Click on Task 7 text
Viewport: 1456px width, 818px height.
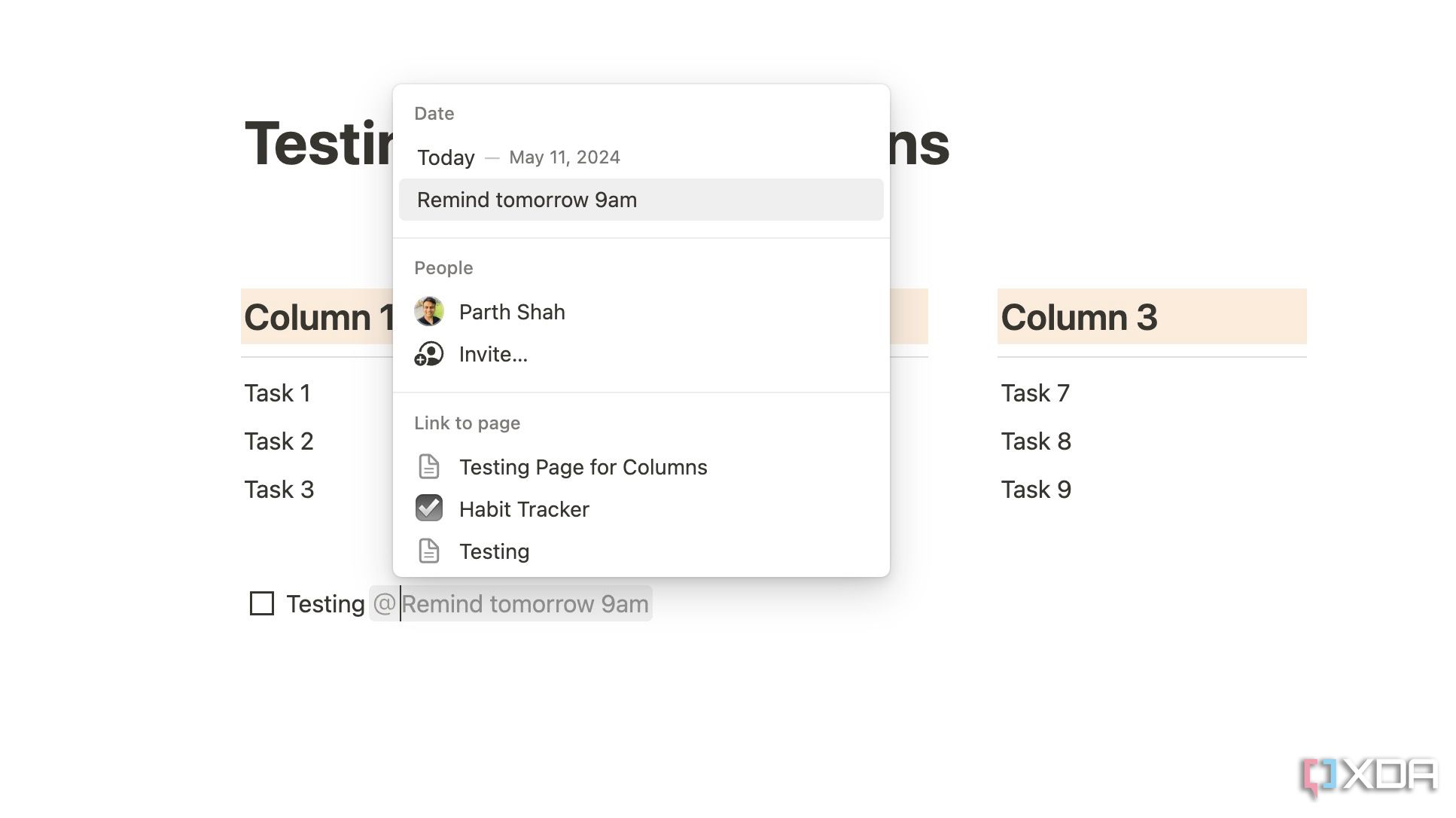tap(1034, 393)
